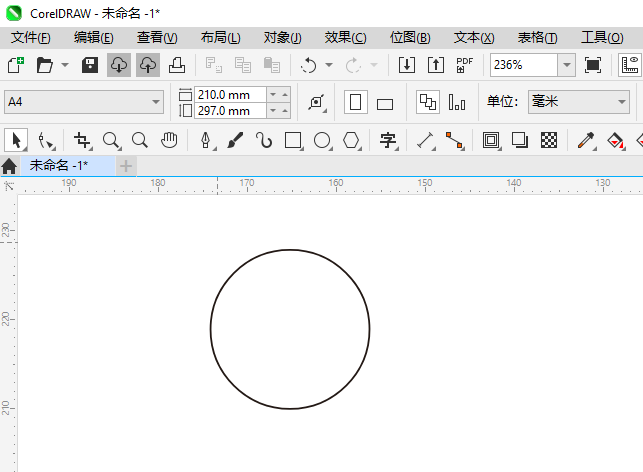Expand the open-file dropdown arrow
The height and width of the screenshot is (472, 643).
pos(65,65)
